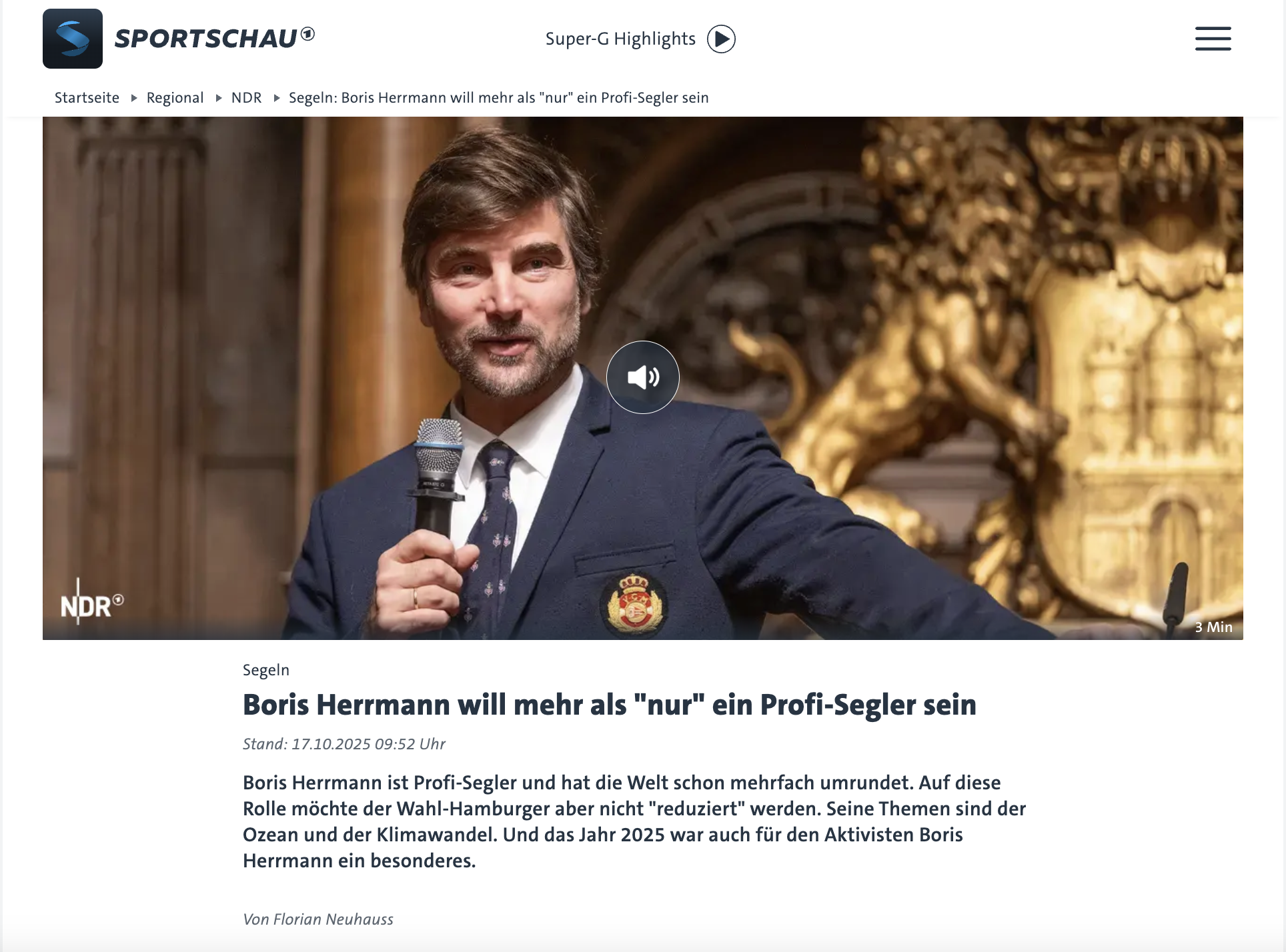Viewport: 1286px width, 952px height.
Task: Select the current article breadcrumb title
Action: pos(498,97)
